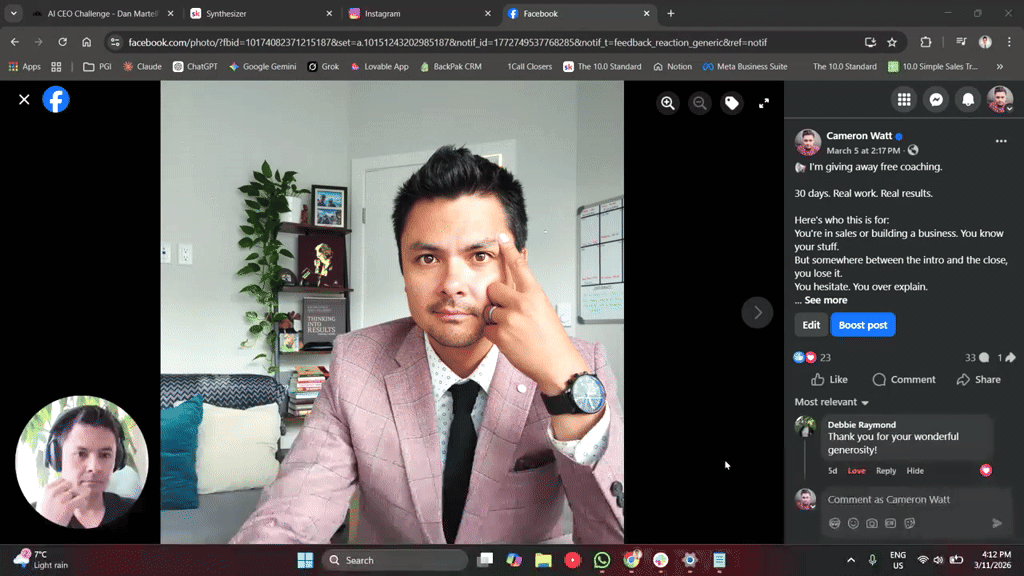Open the weather widget showing Light rain
The height and width of the screenshot is (576, 1024).
(43, 560)
